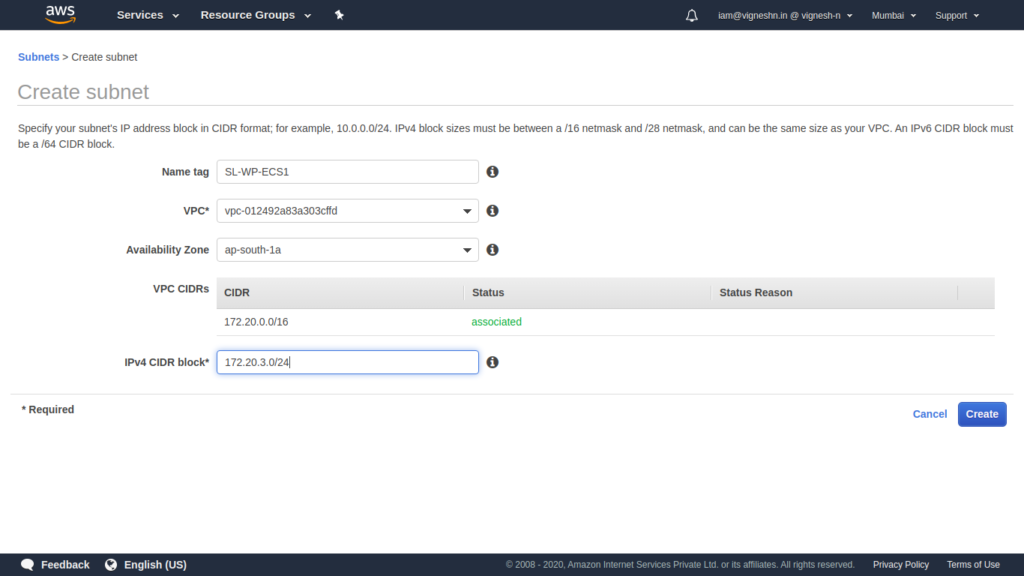Show info for IPv4 CIDR block

tap(492, 362)
